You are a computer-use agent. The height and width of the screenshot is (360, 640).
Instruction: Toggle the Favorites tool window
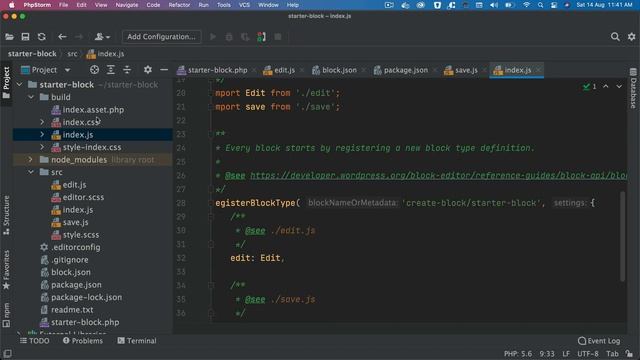pos(6,269)
